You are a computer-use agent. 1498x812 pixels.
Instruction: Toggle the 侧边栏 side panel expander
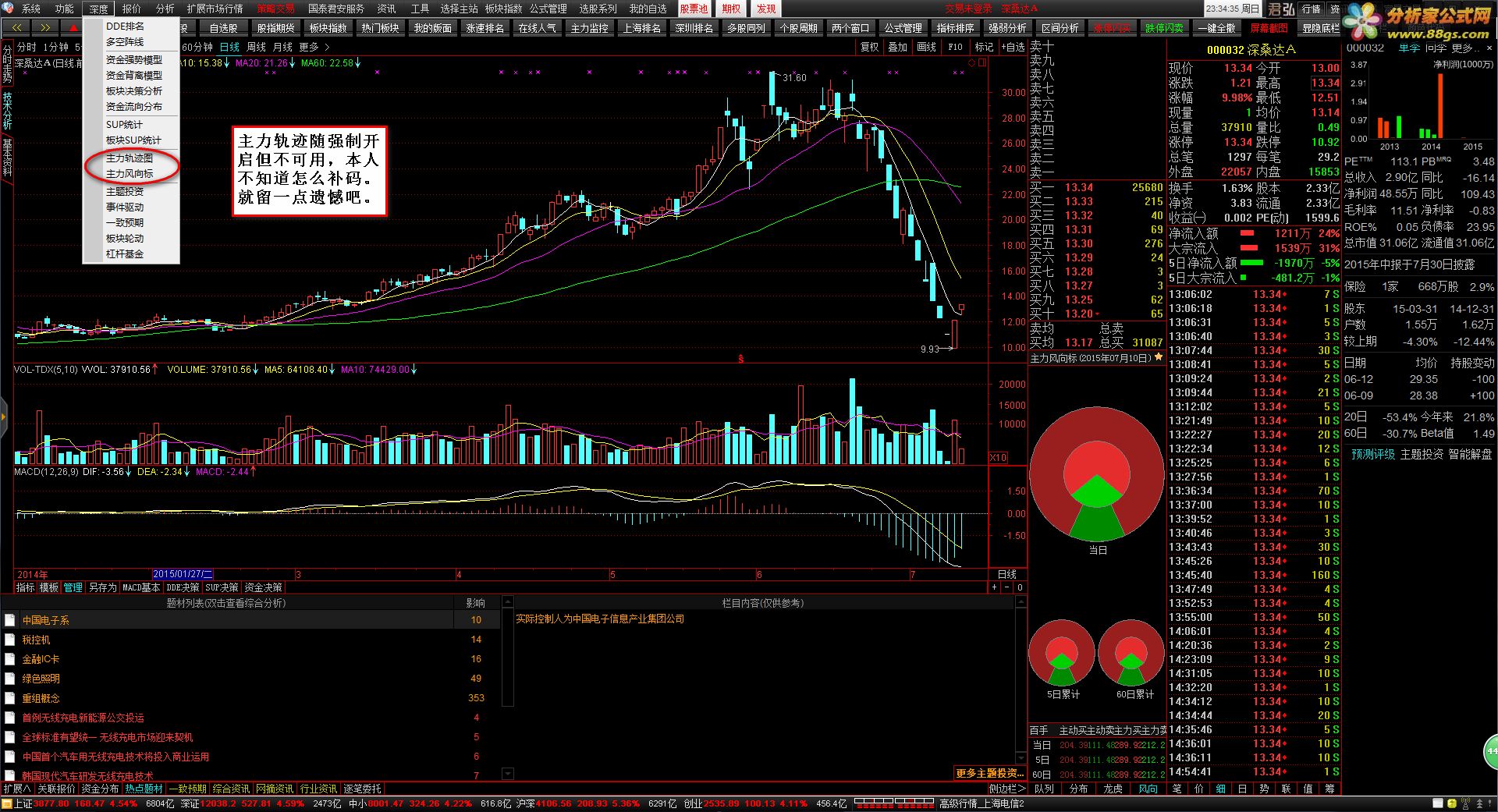pyautogui.click(x=1007, y=789)
